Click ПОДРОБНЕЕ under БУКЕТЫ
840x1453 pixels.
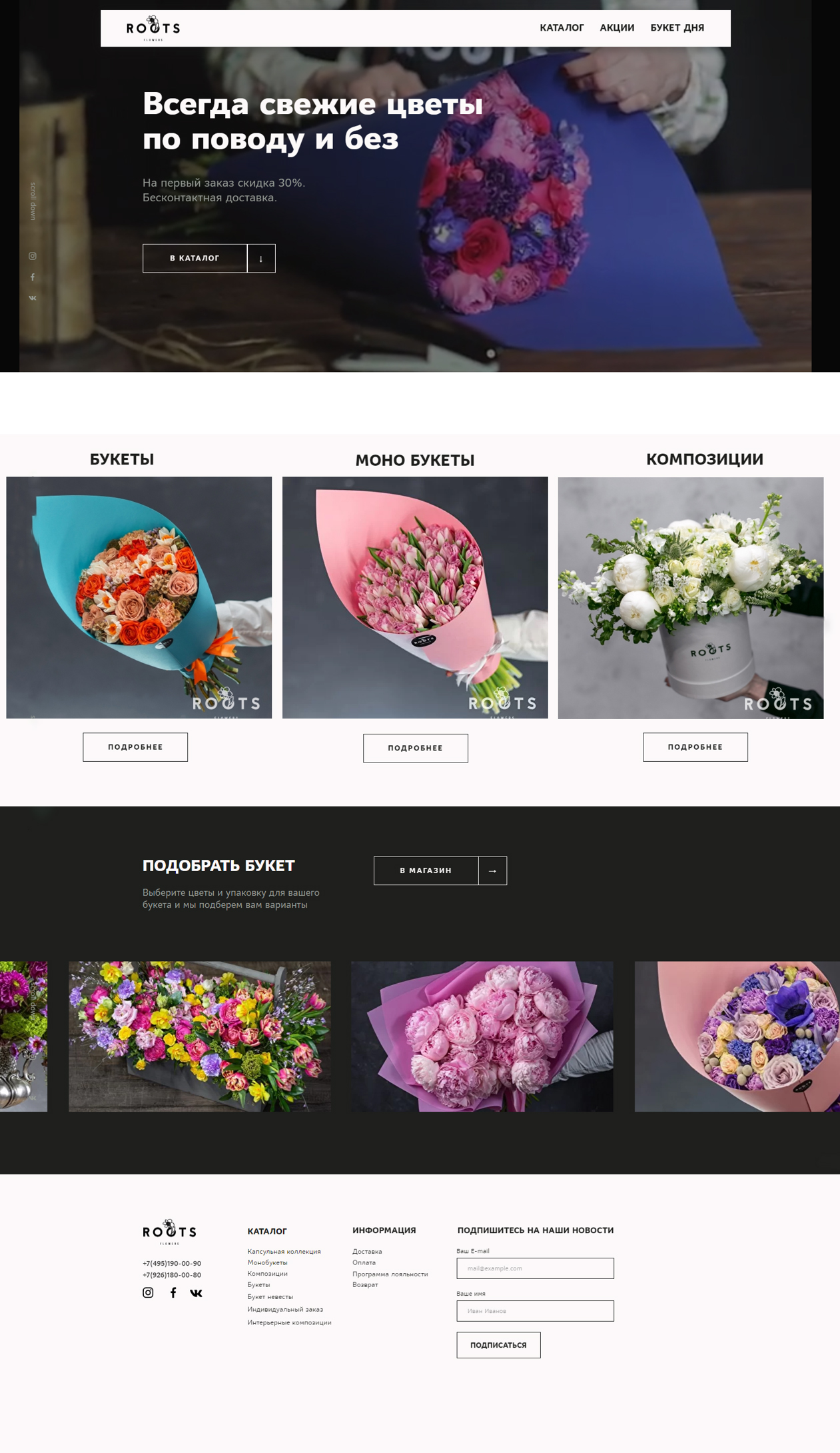point(135,747)
